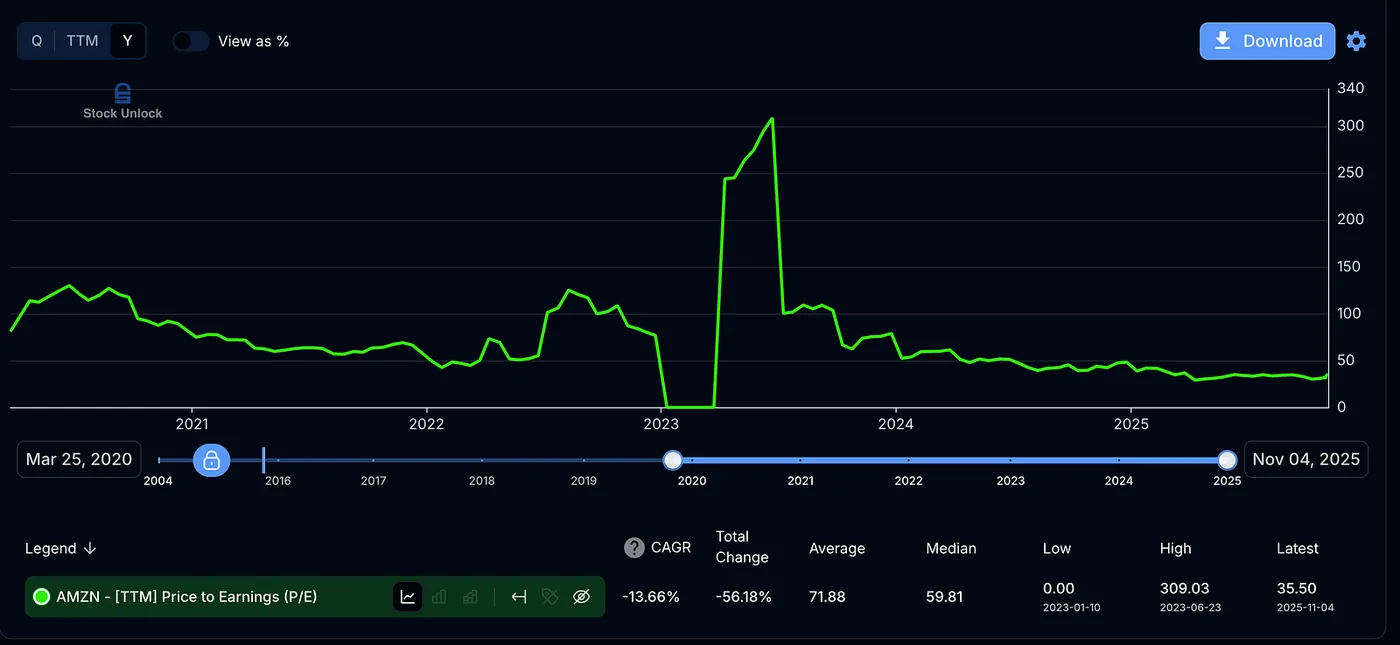Click the Legend sort arrow
The width and height of the screenshot is (1400, 645).
(90, 548)
